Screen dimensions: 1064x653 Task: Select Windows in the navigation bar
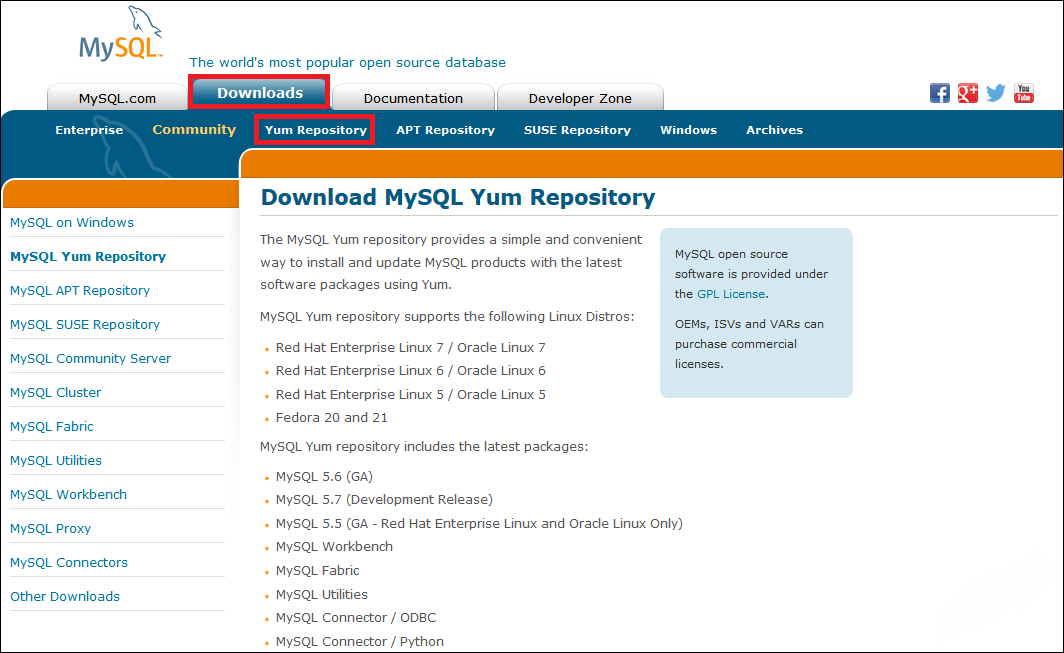pyautogui.click(x=688, y=130)
